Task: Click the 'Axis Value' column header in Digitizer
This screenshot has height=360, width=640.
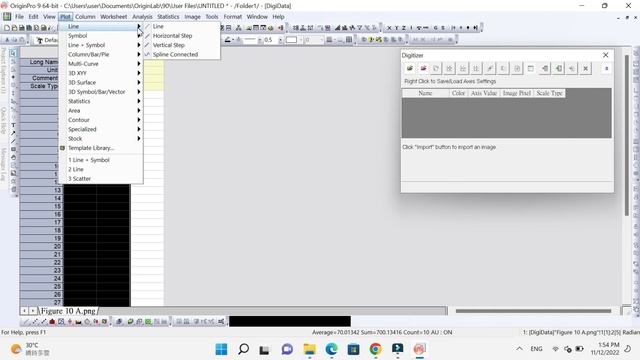Action: (484, 93)
